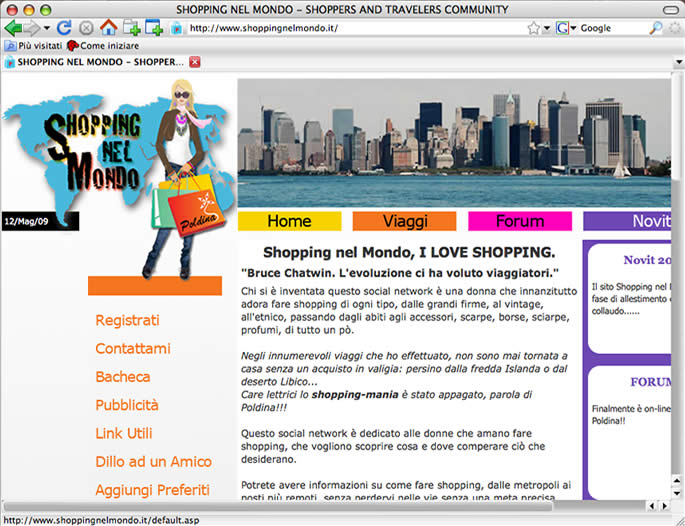Click the browser back arrow button
The width and height of the screenshot is (685, 526).
coord(11,28)
